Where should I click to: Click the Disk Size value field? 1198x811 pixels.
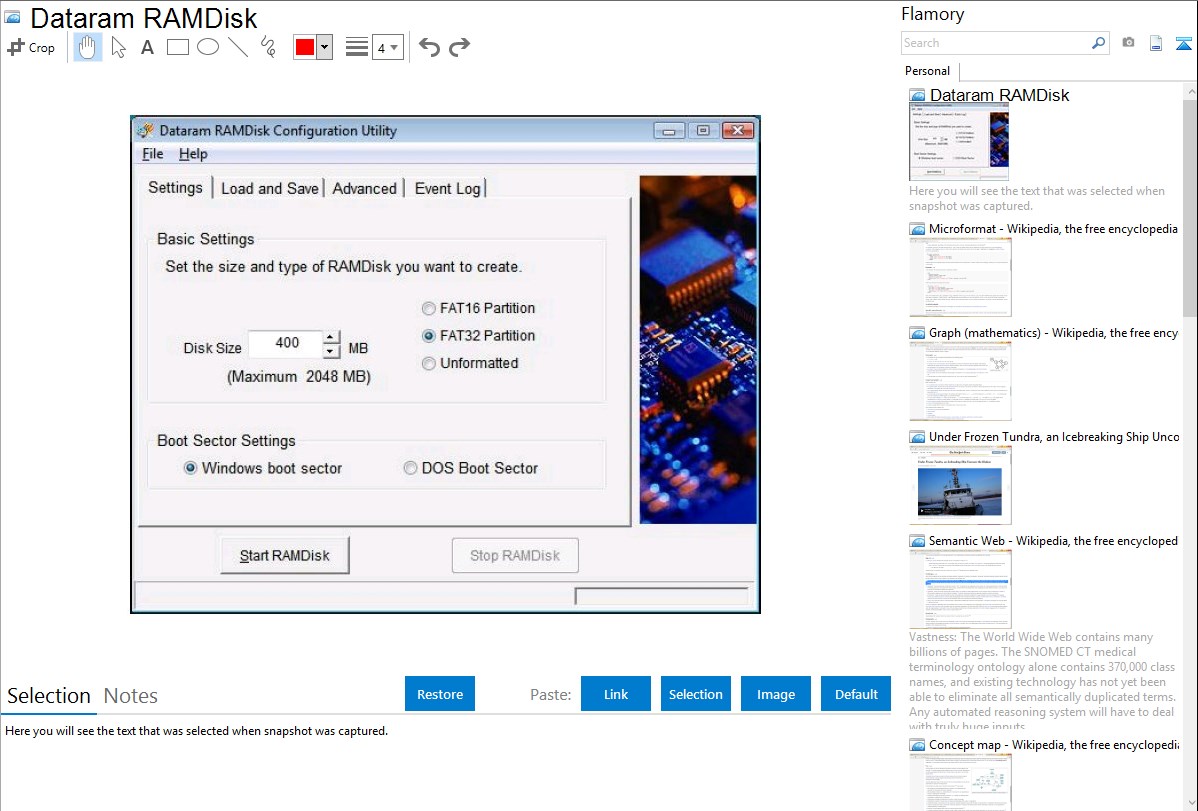click(286, 343)
